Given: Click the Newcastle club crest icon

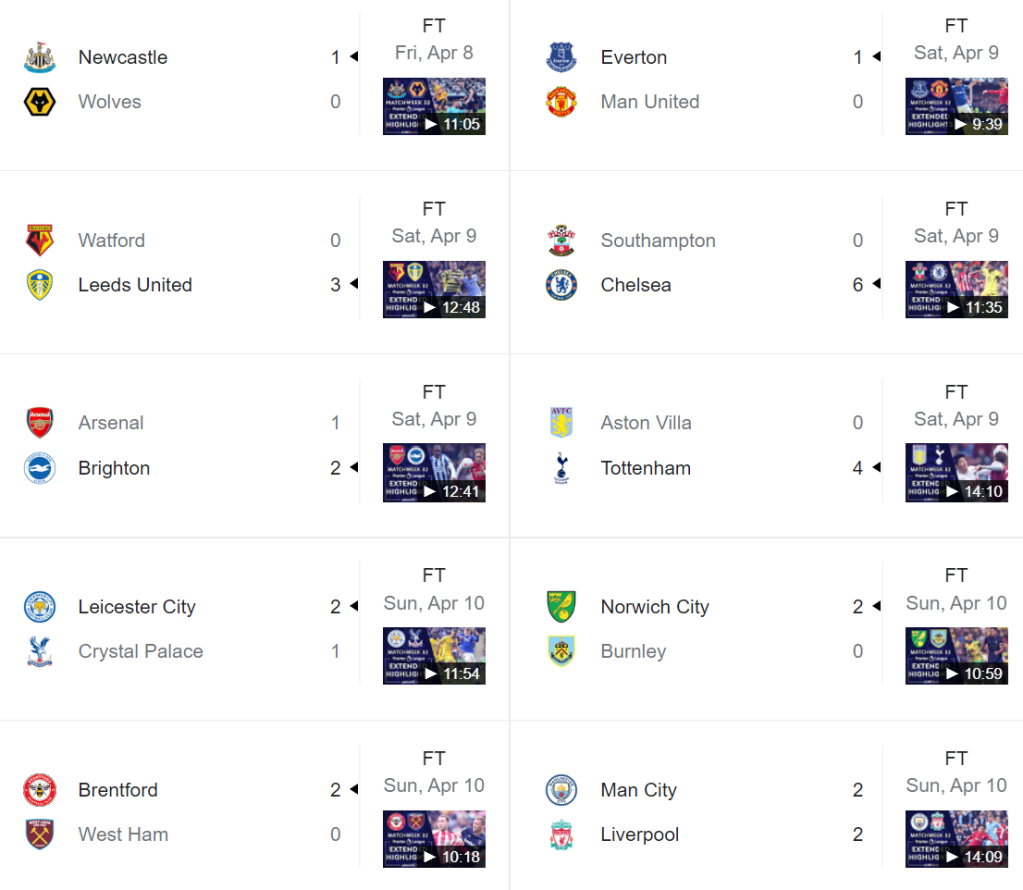Looking at the screenshot, I should pyautogui.click(x=40, y=57).
